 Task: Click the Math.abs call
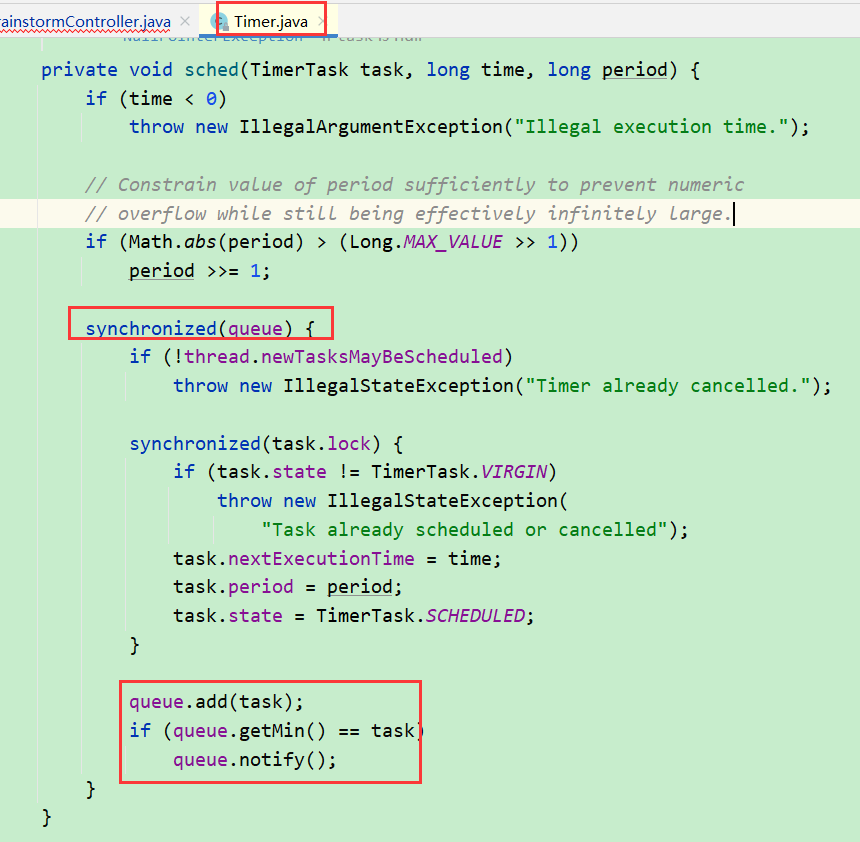216,242
